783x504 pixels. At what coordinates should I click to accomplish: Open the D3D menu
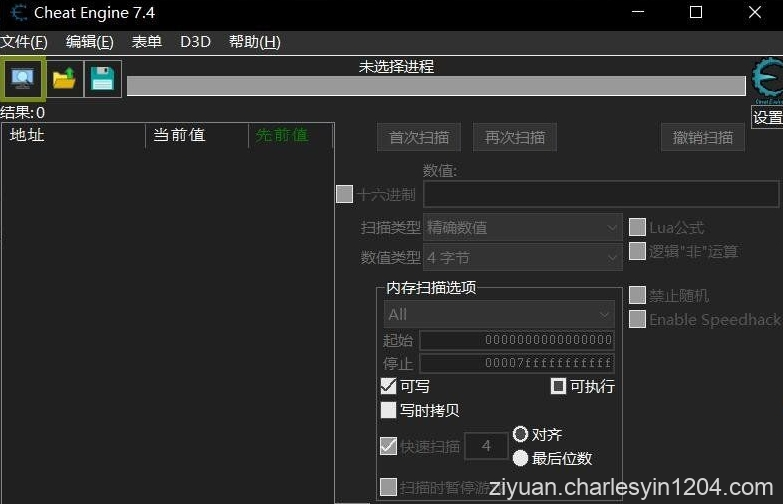195,42
